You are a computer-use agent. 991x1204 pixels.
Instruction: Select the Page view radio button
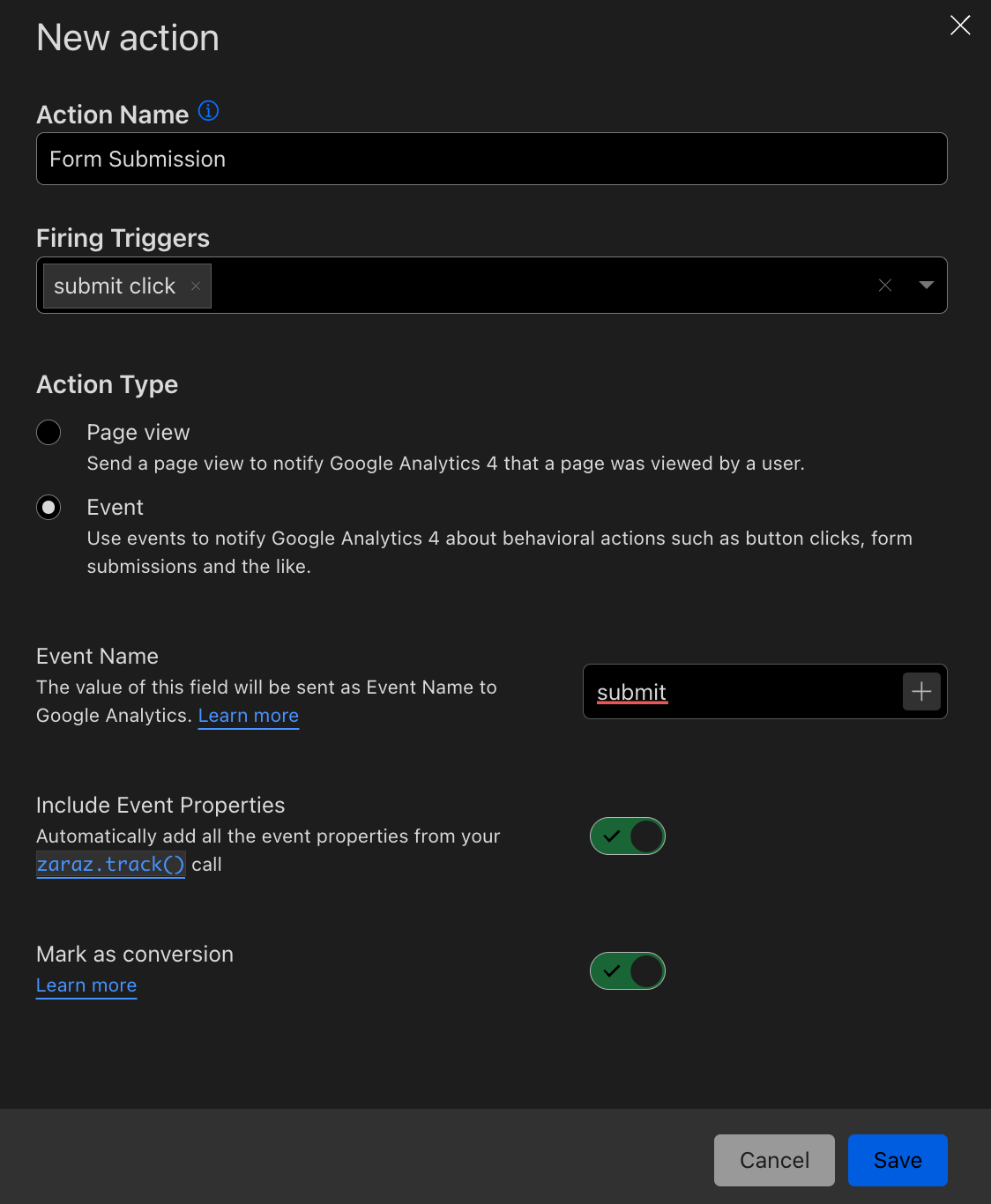[x=48, y=433]
